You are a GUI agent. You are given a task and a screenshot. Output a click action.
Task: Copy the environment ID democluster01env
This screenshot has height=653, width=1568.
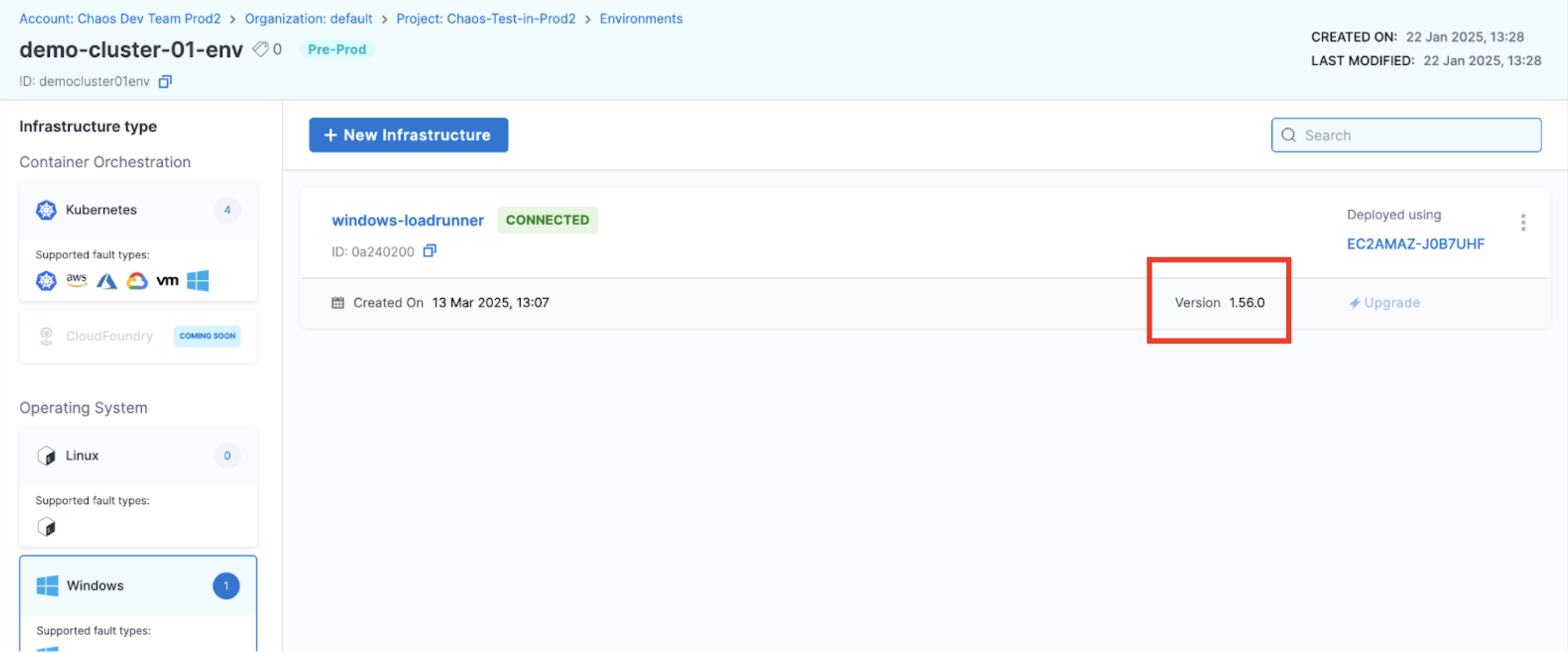165,82
